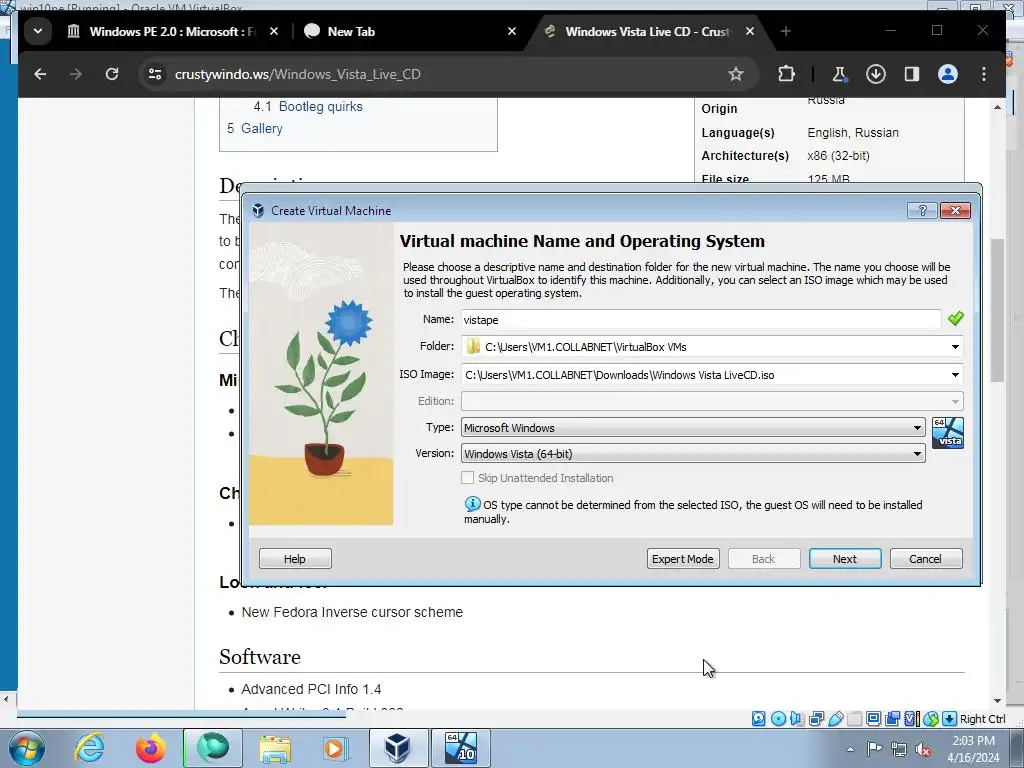Click the hard disk activity indicator in VirtualBox status bar
Viewport: 1024px width, 768px height.
[x=758, y=719]
